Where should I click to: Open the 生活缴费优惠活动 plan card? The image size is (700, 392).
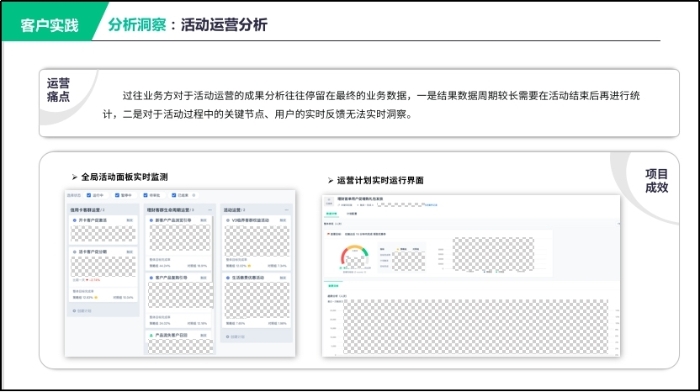257,300
